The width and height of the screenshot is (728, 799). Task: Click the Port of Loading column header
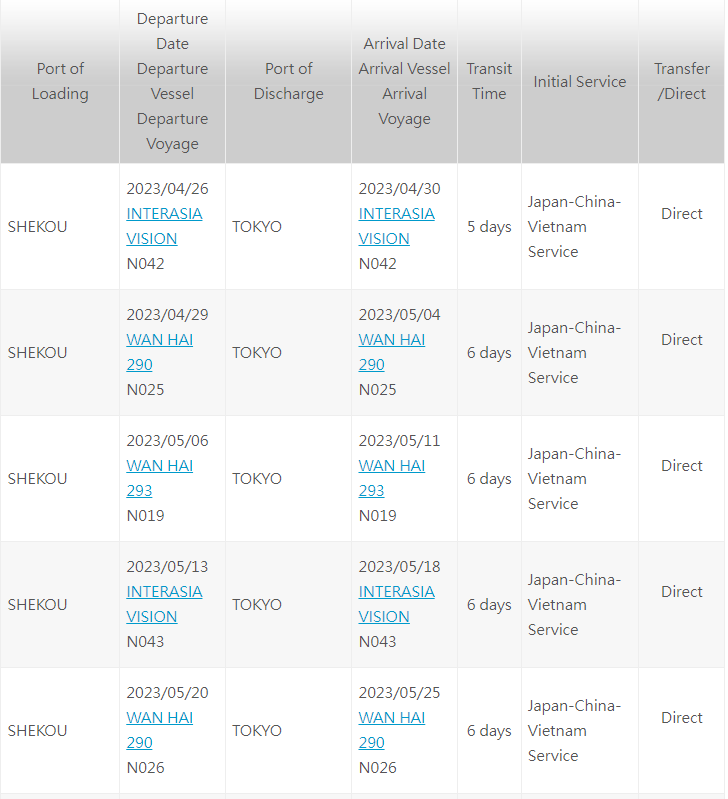pos(60,82)
